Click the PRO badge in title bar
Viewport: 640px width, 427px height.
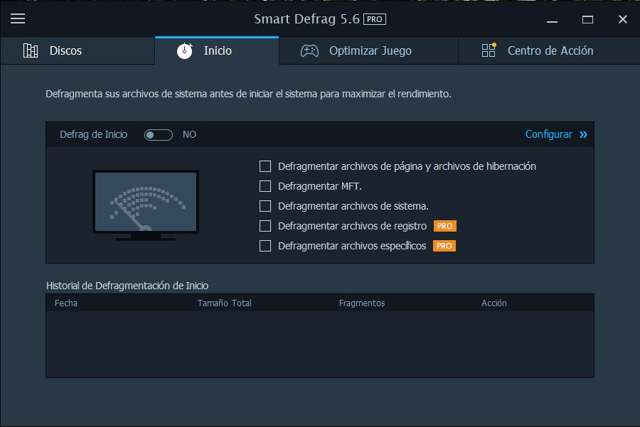pyautogui.click(x=374, y=19)
